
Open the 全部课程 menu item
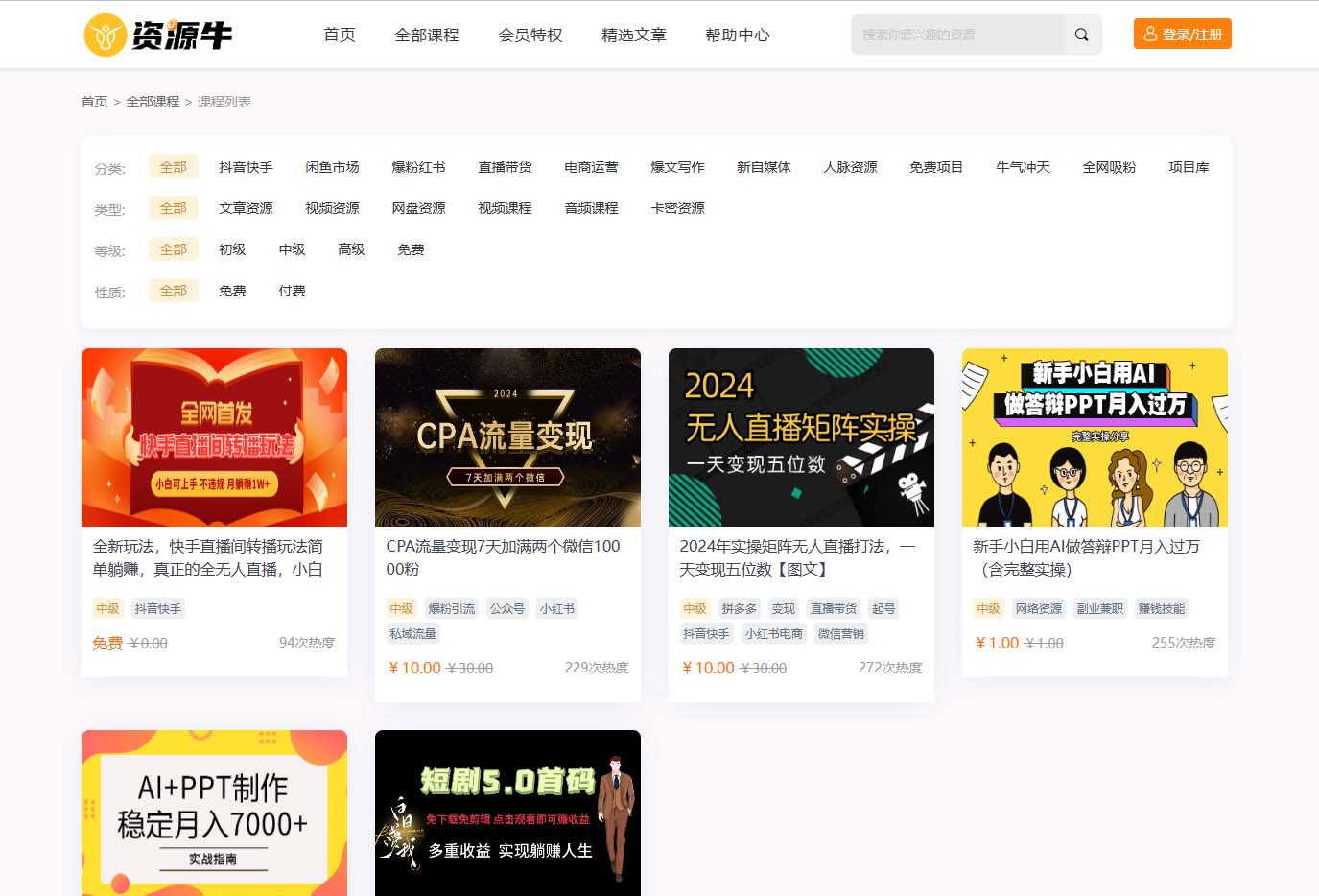click(426, 35)
